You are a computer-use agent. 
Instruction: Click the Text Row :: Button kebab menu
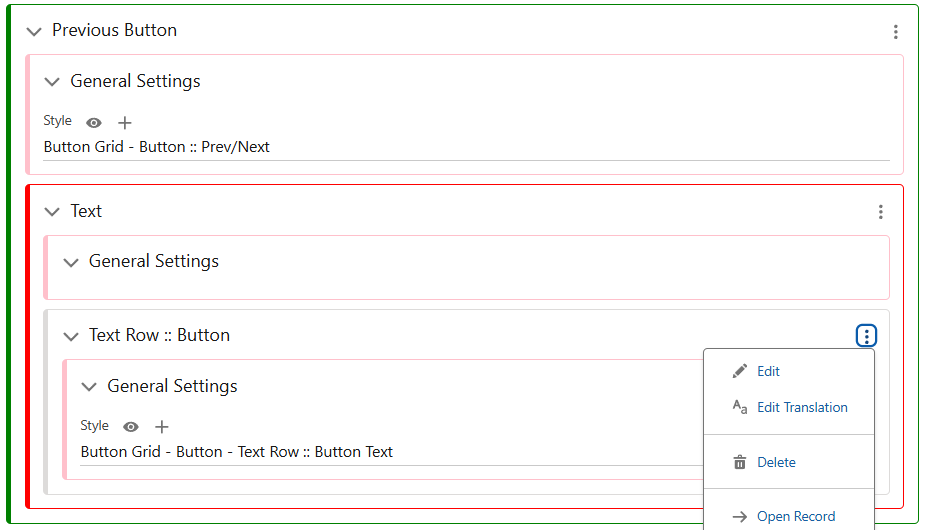[866, 336]
